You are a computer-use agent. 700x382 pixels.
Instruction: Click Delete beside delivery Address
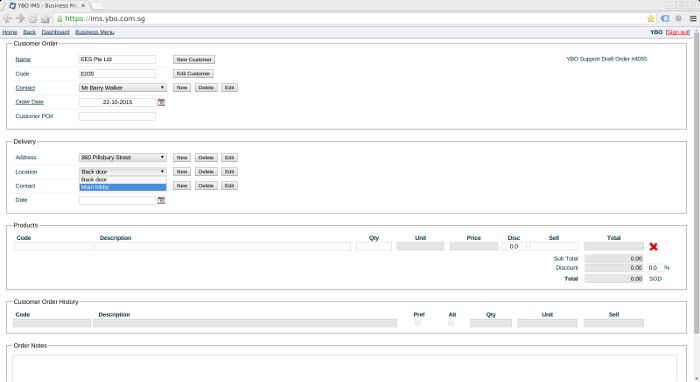click(206, 158)
